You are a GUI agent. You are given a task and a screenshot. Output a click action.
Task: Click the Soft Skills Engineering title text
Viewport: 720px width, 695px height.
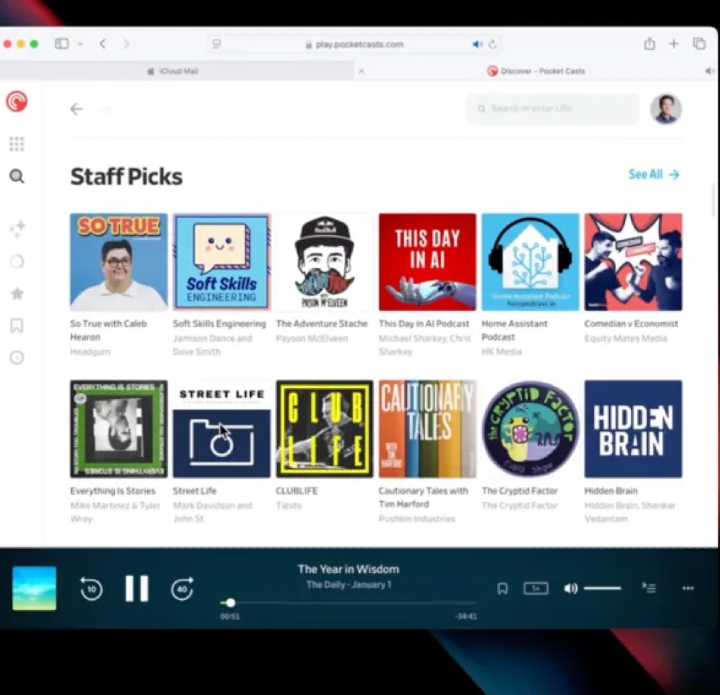click(x=219, y=324)
